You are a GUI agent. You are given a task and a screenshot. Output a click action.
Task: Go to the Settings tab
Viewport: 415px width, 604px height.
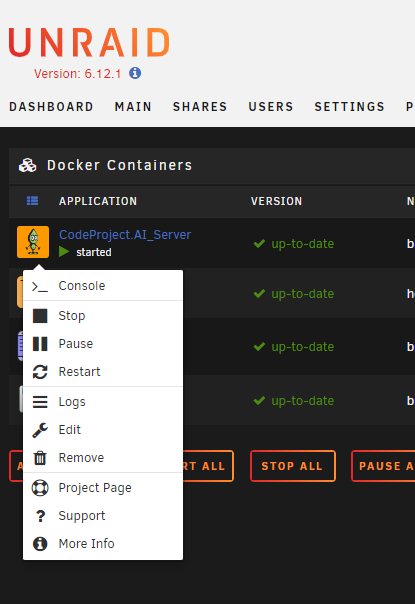[349, 106]
